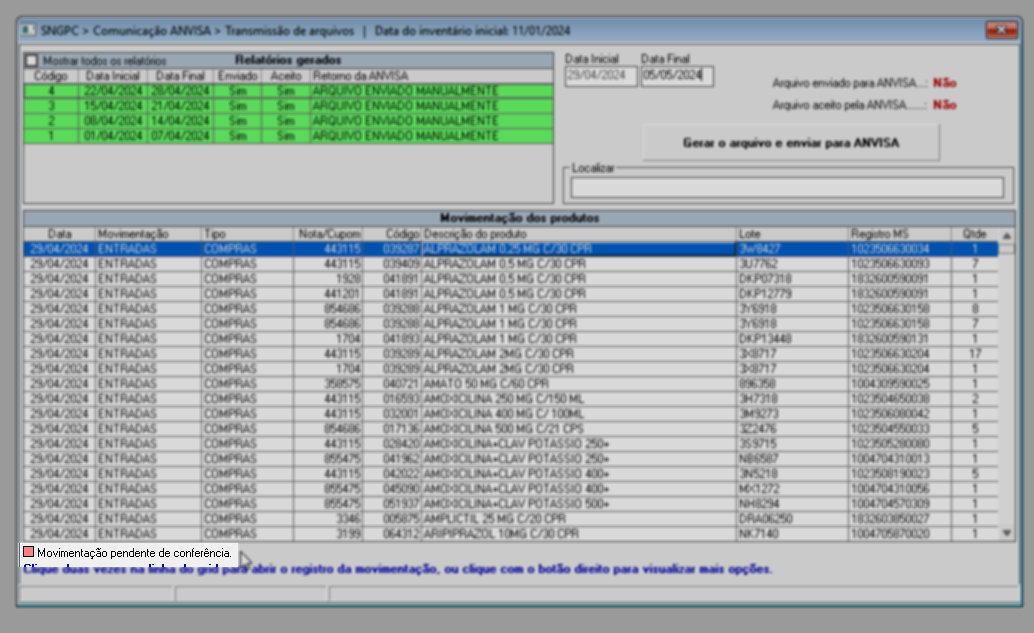This screenshot has width=1034, height=633.
Task: Select report row code 2 (08/04/2024)
Action: tap(288, 121)
